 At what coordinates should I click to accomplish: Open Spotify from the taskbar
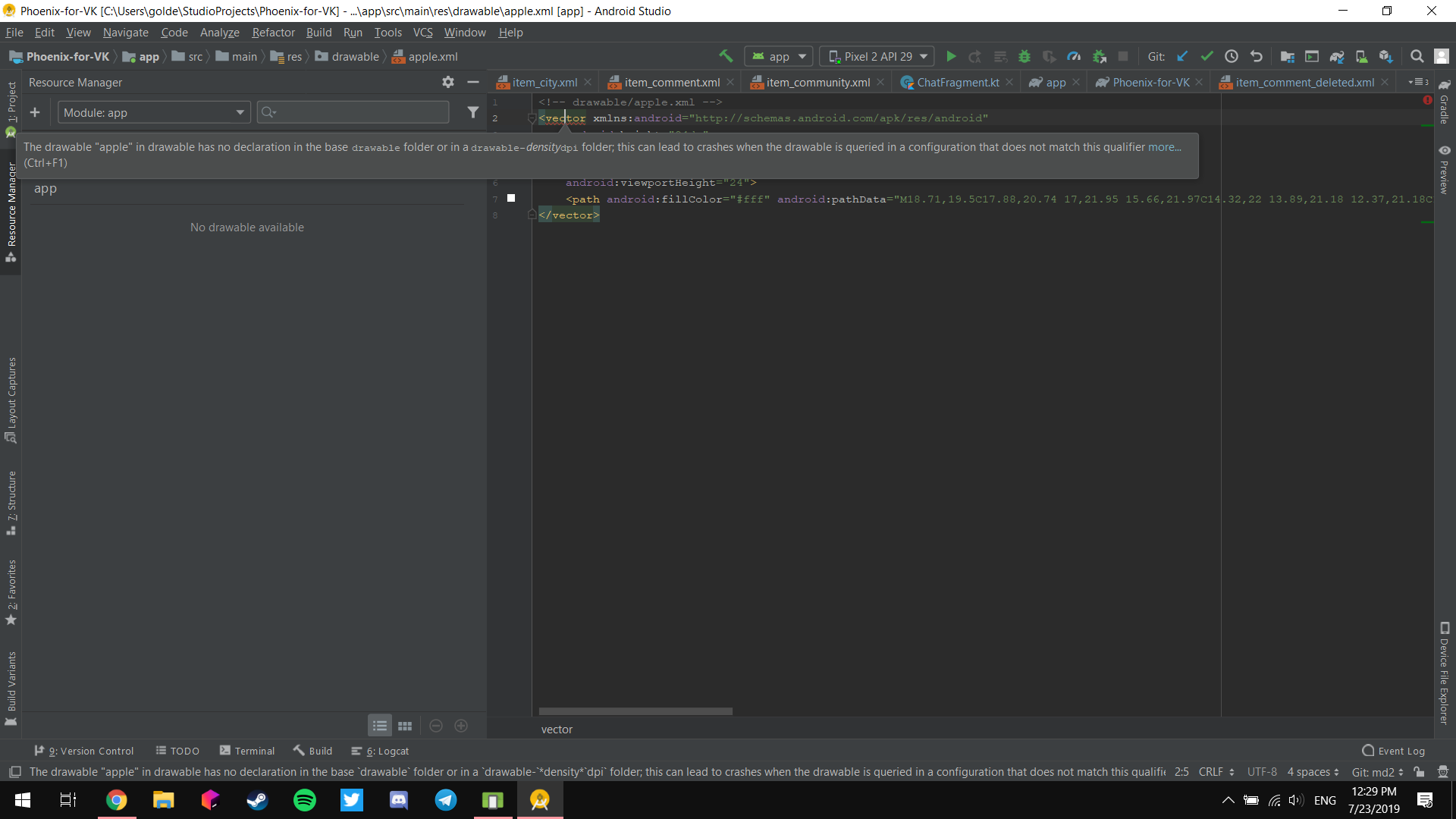click(305, 800)
